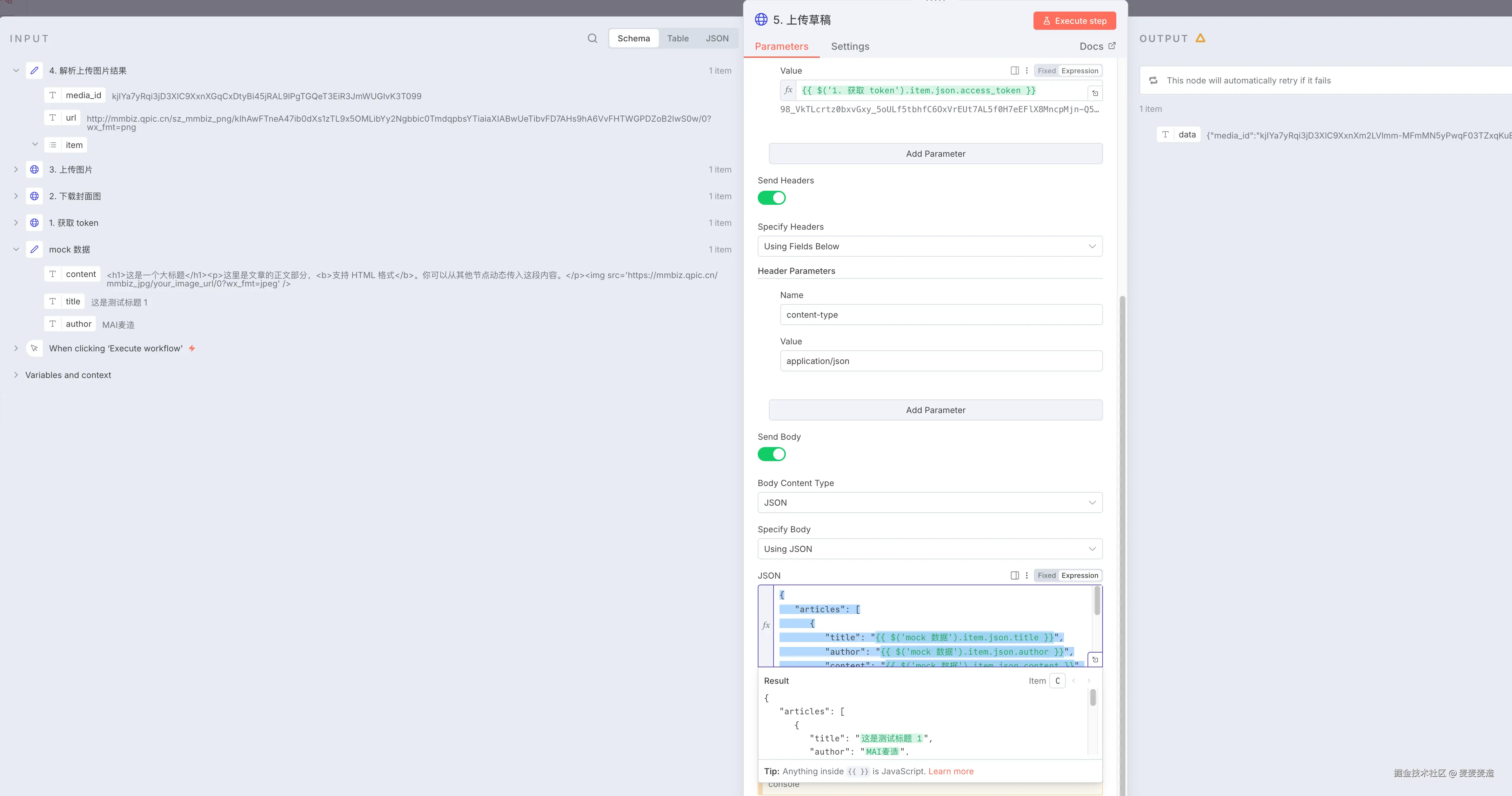This screenshot has width=1512, height=796.
Task: Click the options dots beside the JSON label
Action: (1026, 575)
